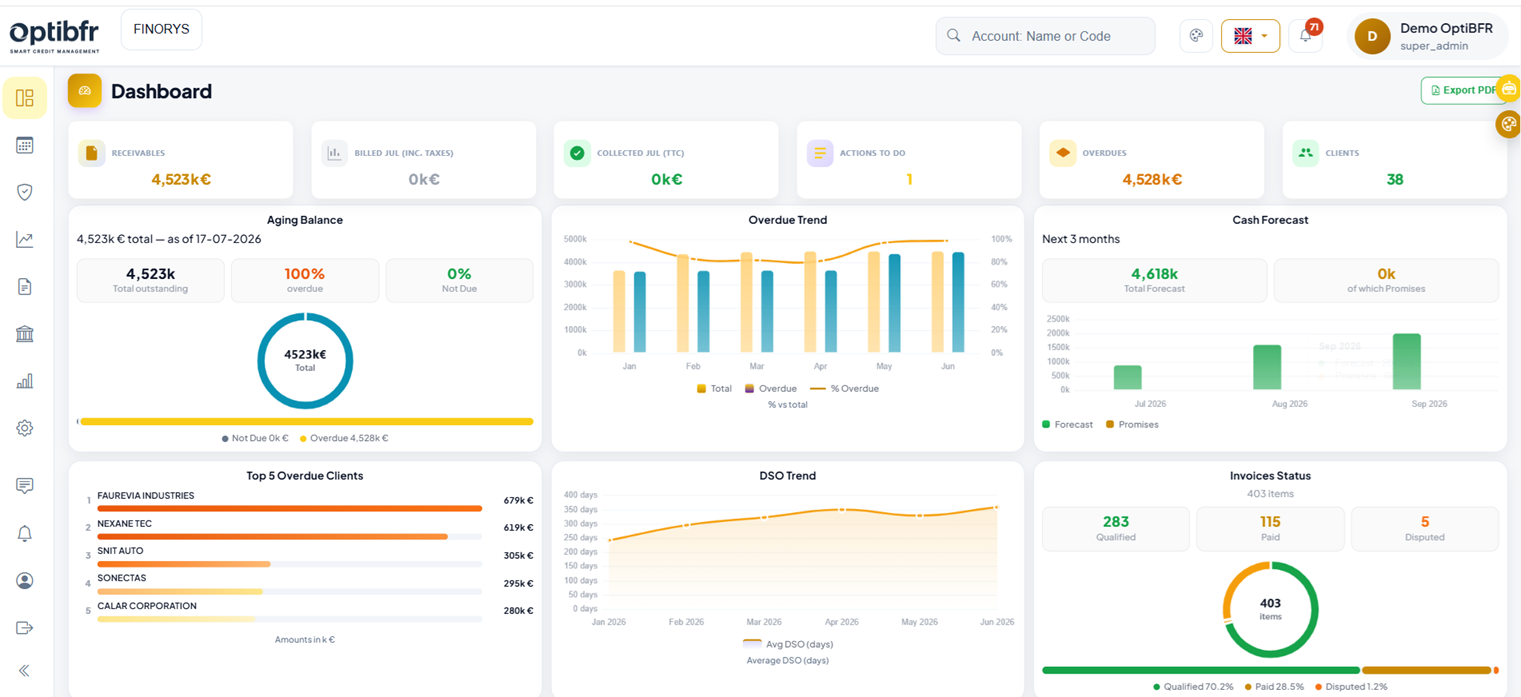Image resolution: width=1521 pixels, height=697 pixels.
Task: Select the bank building sidebar icon
Action: coord(25,334)
